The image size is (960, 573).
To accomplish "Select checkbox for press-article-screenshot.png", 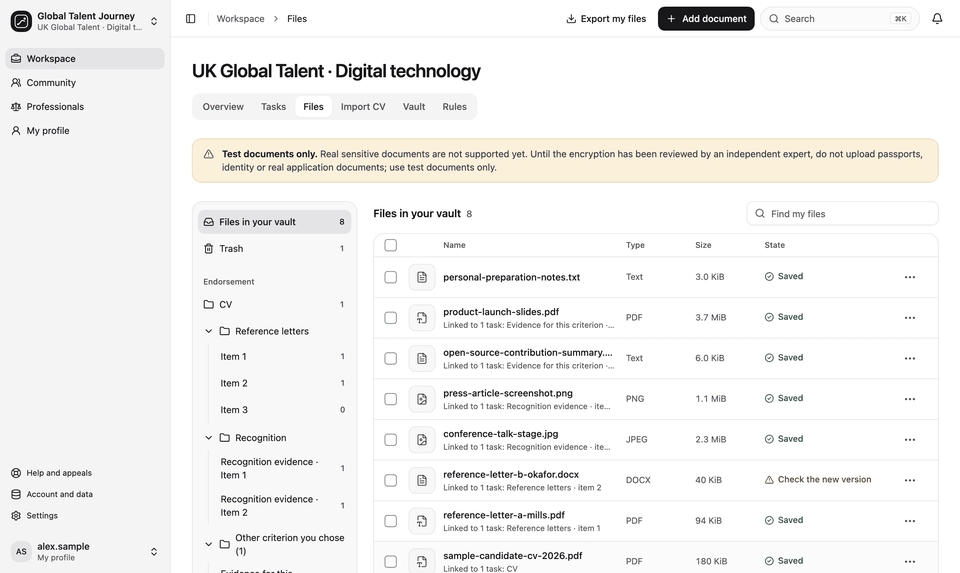I will click(x=391, y=399).
